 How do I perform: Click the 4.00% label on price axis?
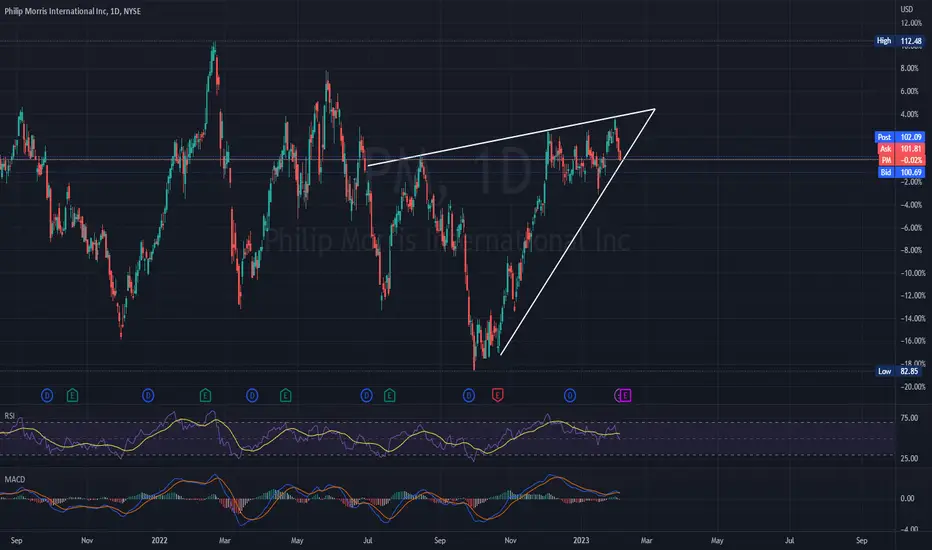pyautogui.click(x=909, y=114)
